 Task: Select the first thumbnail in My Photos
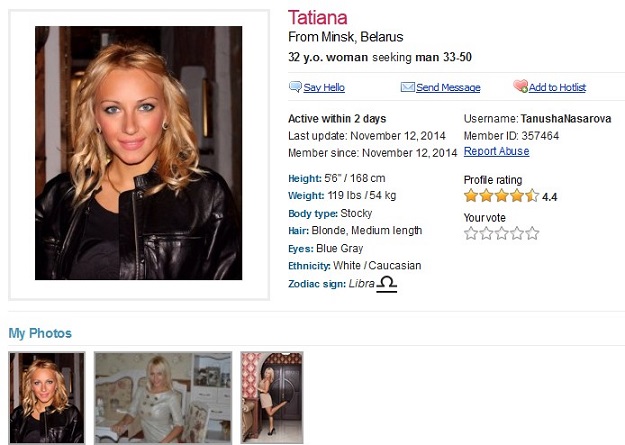coord(46,397)
